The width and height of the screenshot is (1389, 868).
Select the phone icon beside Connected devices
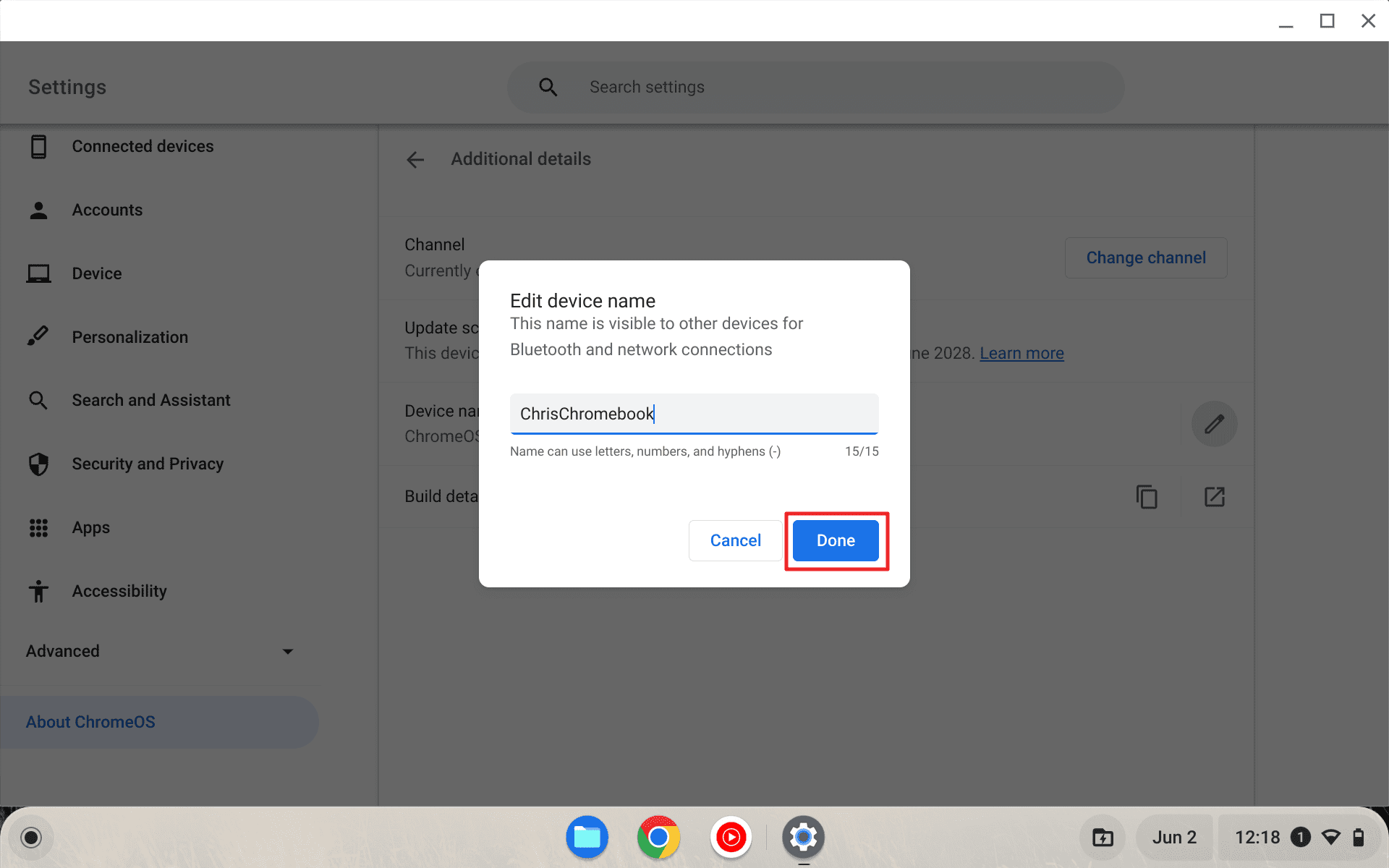click(38, 146)
